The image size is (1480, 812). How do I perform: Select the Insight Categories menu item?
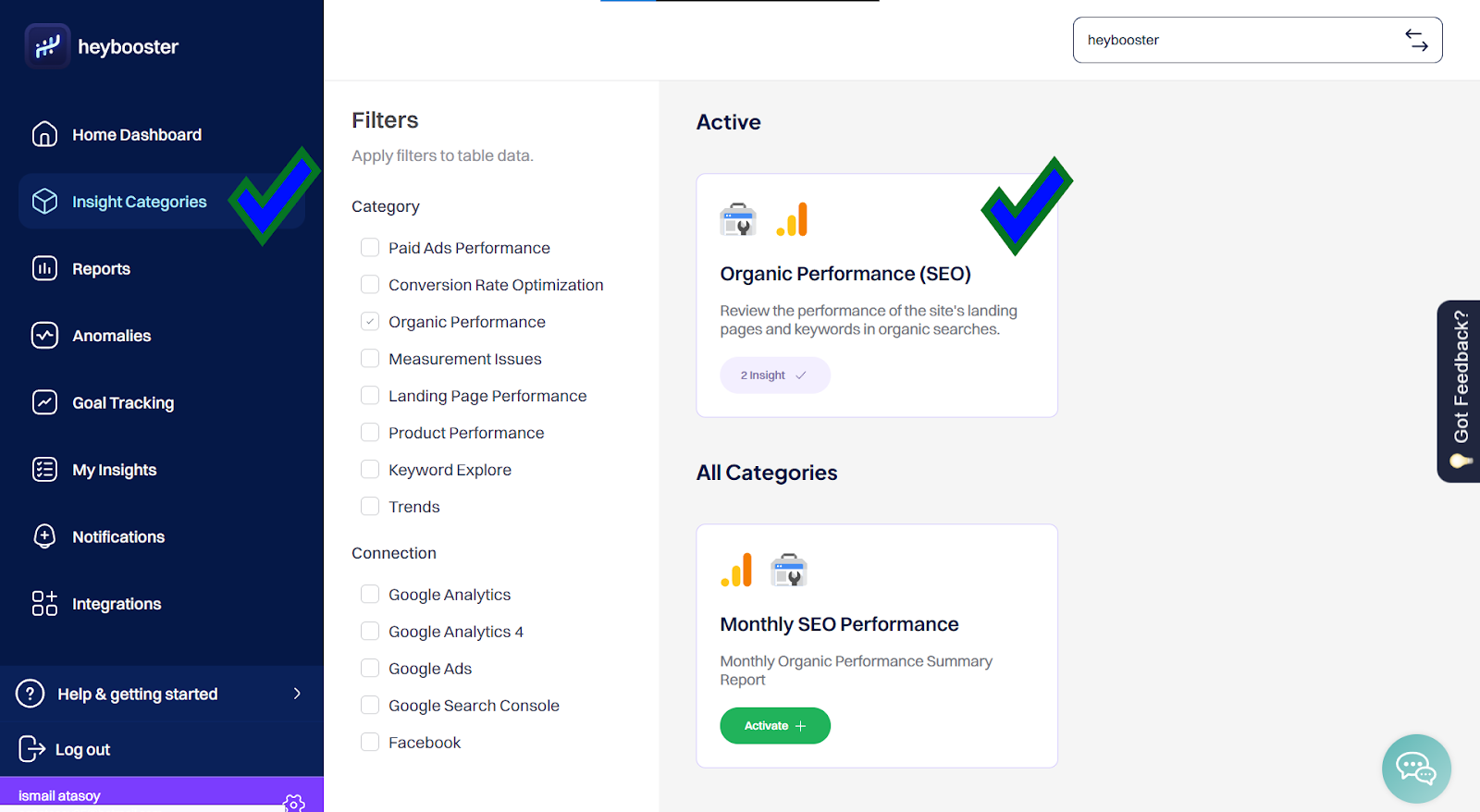point(139,202)
